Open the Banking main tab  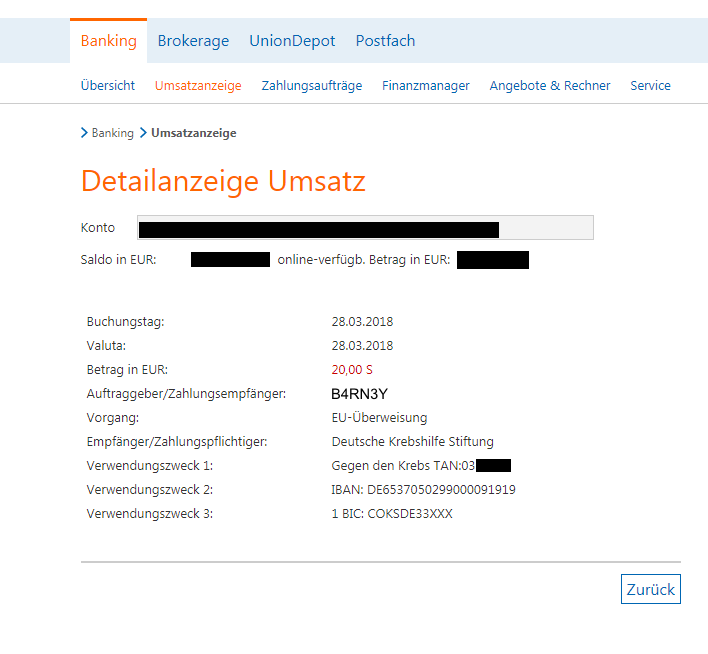108,41
